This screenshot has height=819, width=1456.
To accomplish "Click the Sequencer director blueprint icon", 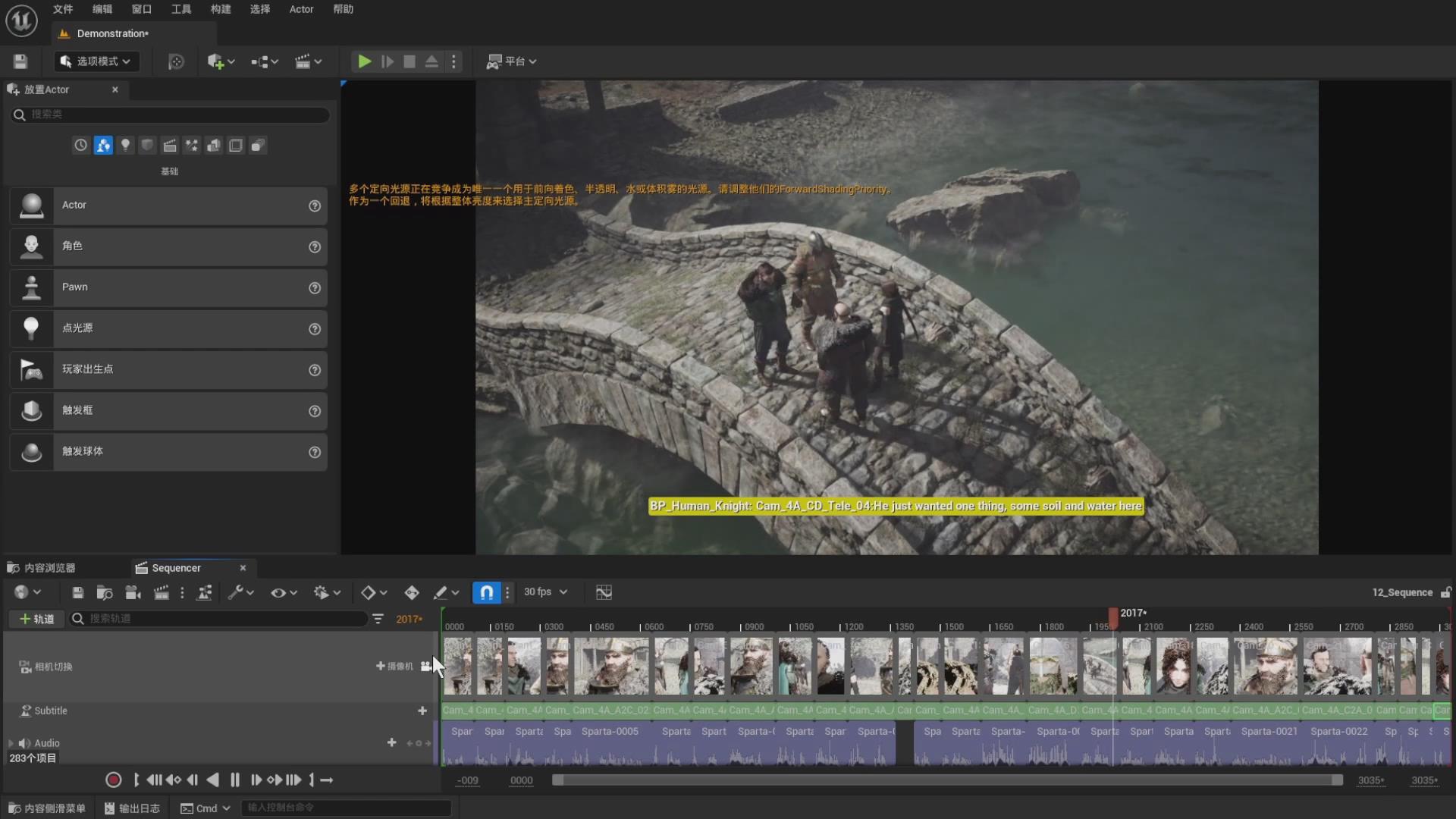I will point(204,592).
